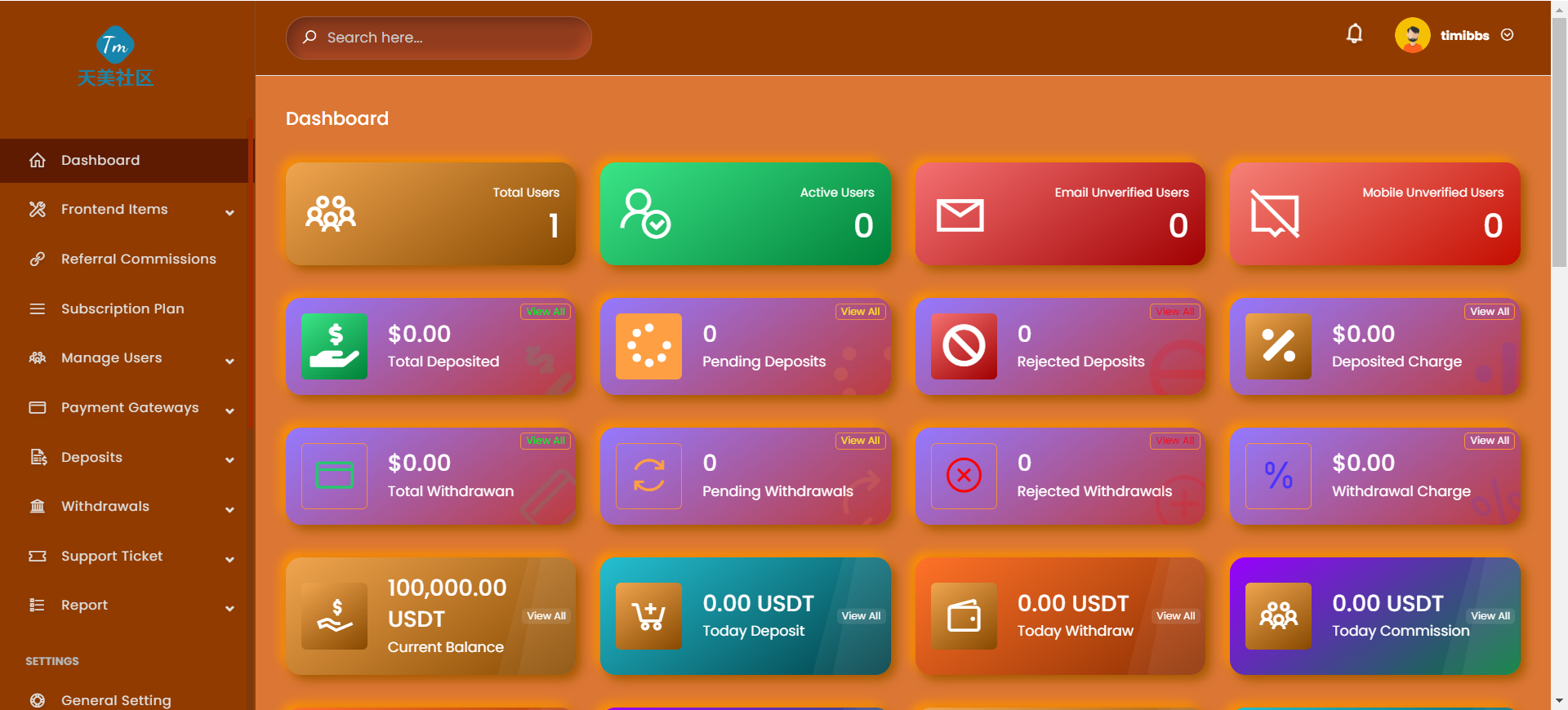Image resolution: width=1568 pixels, height=710 pixels.
Task: Click the Withdrawal Charge percent icon
Action: (1278, 476)
